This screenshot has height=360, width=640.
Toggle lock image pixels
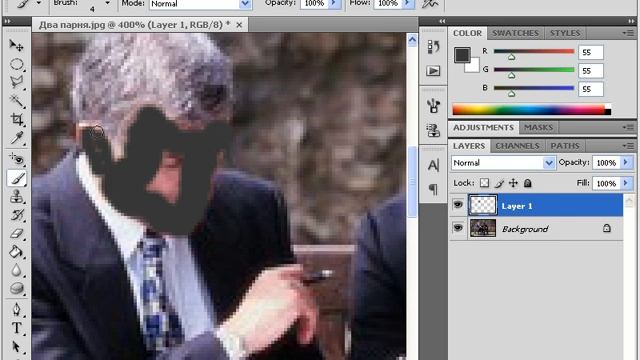(x=499, y=183)
